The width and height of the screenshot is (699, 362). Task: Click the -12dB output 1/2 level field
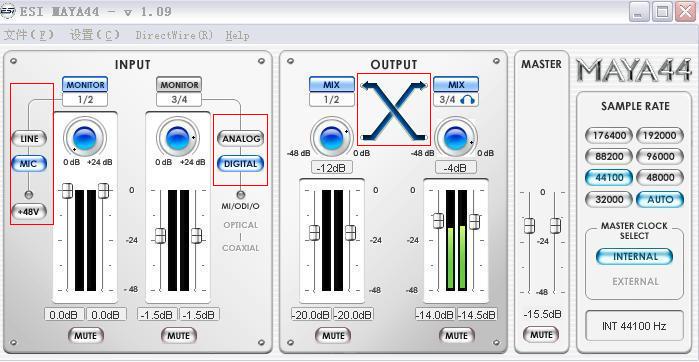[332, 168]
